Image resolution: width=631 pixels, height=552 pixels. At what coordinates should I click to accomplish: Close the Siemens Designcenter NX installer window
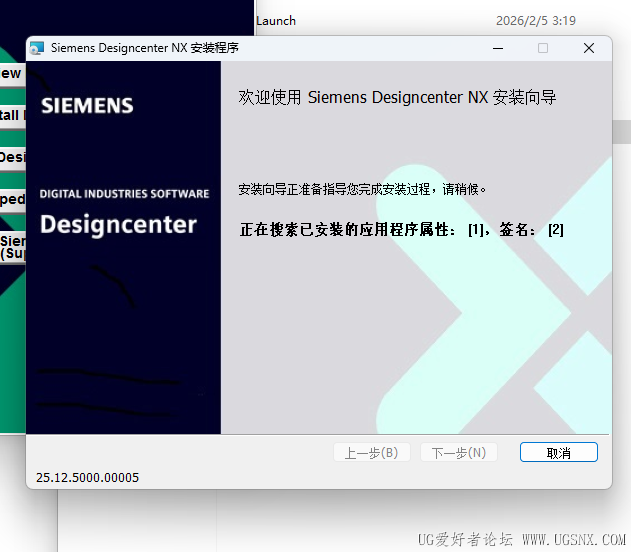[x=589, y=48]
